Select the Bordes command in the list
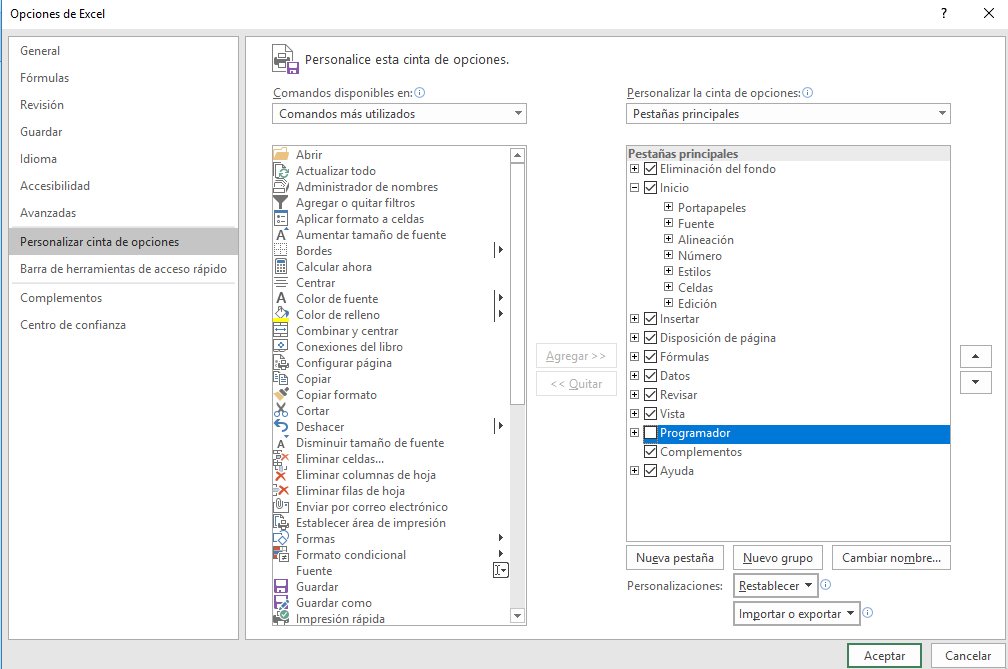The width and height of the screenshot is (1008, 669). [314, 251]
